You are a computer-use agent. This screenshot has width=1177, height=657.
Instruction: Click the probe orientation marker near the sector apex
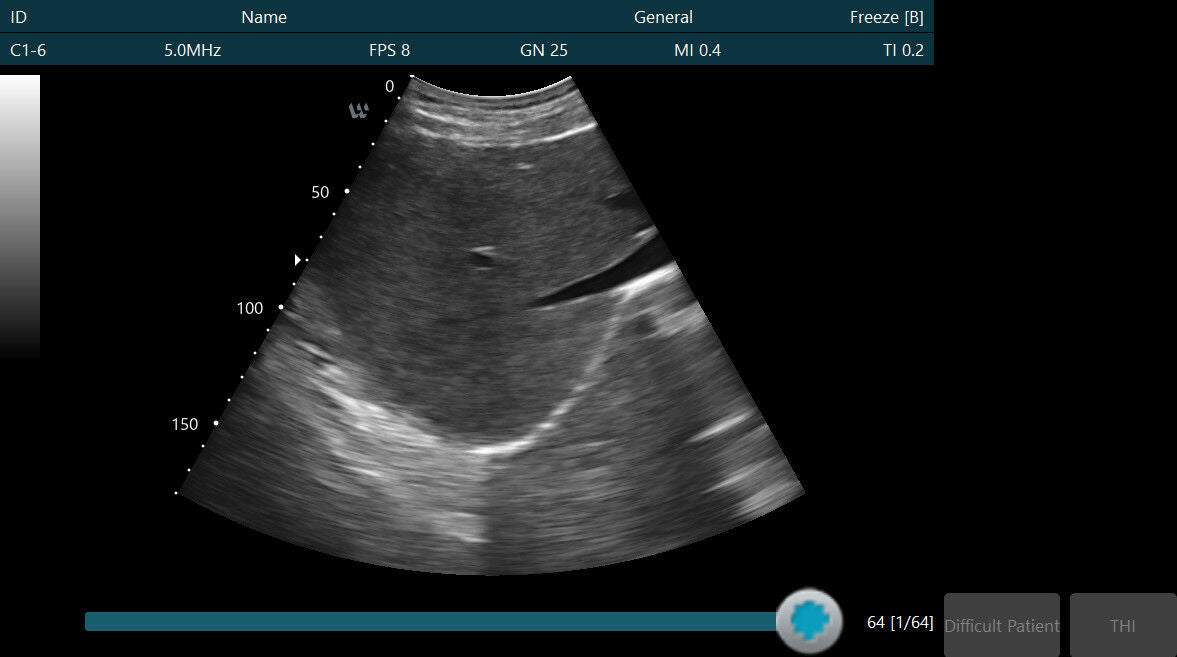pos(359,111)
